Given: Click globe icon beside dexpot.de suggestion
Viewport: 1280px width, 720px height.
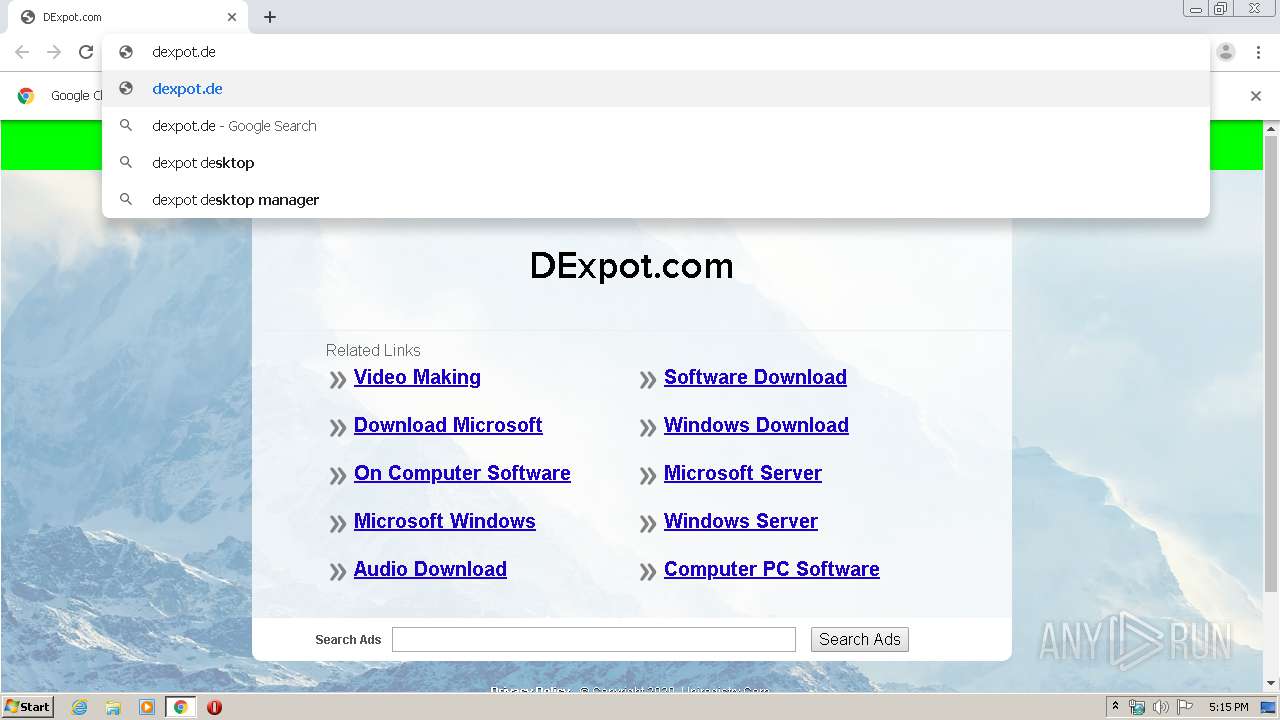Looking at the screenshot, I should (126, 88).
